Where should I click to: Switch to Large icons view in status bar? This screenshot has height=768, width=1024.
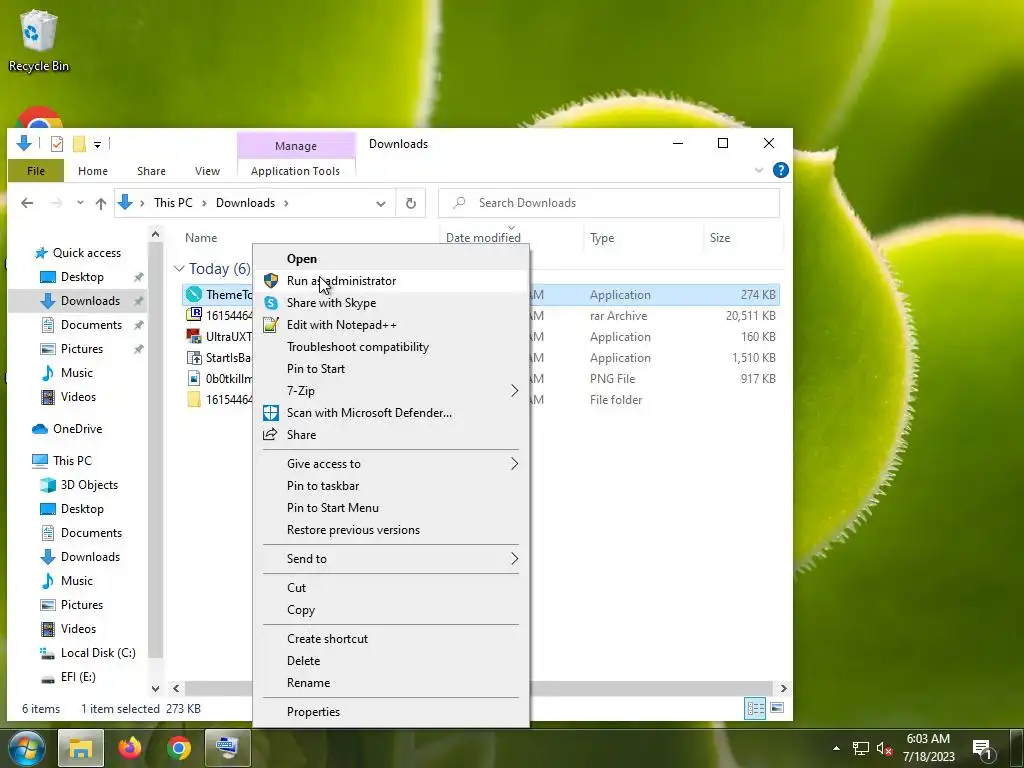click(x=777, y=709)
